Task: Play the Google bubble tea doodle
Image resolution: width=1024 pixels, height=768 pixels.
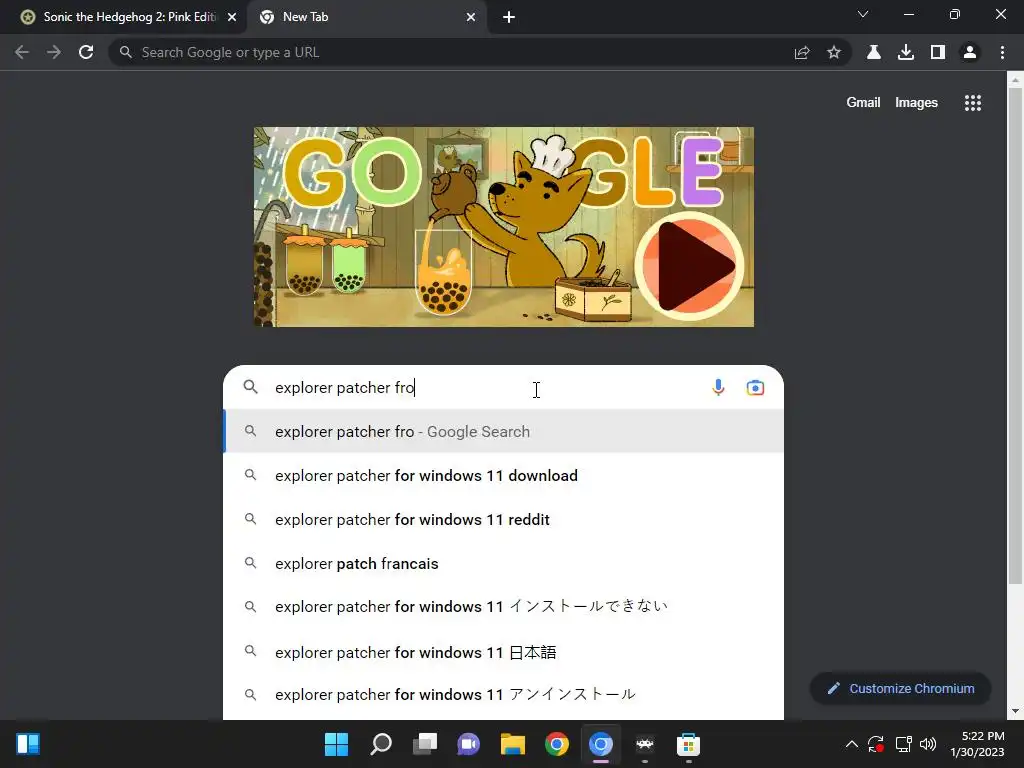Action: click(690, 265)
